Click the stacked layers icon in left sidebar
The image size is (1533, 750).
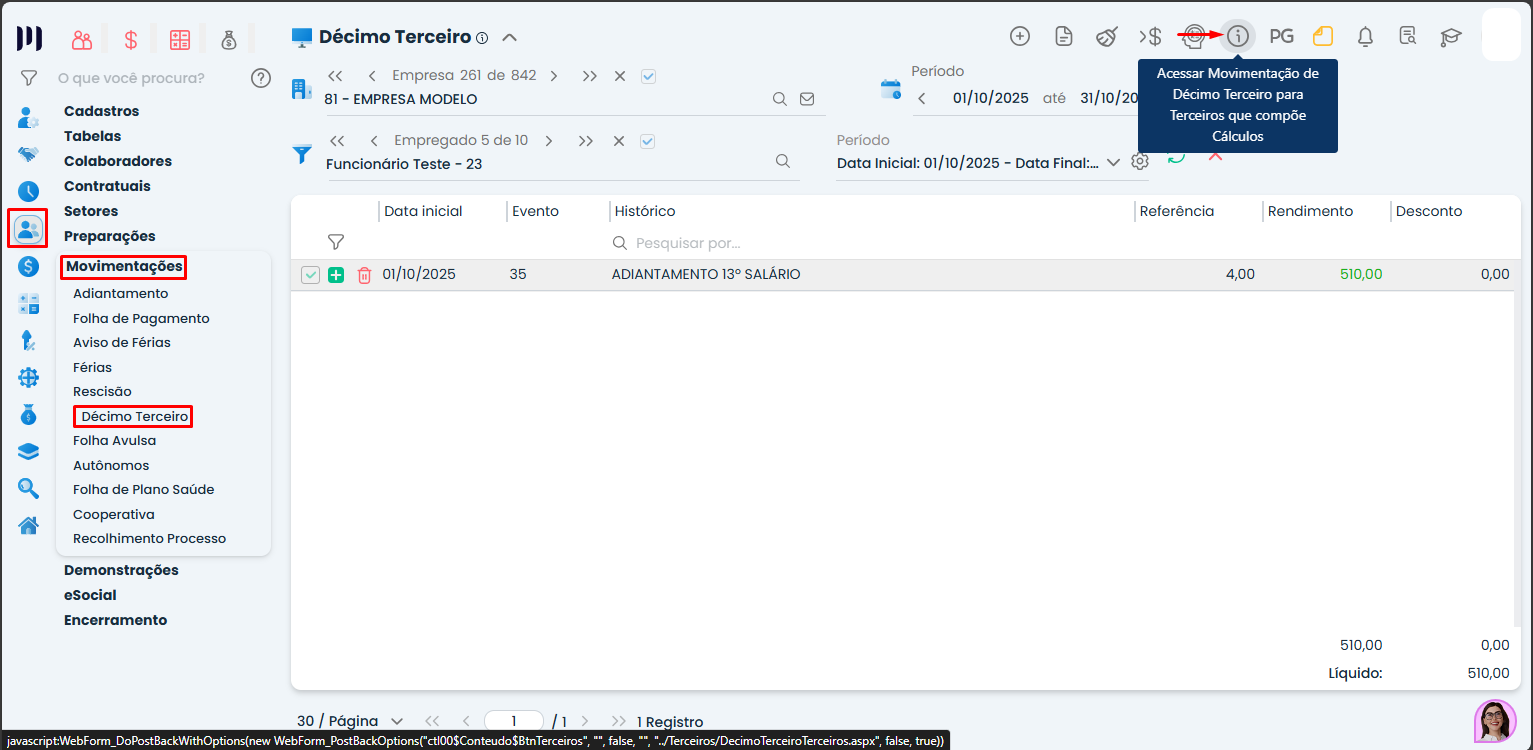click(x=28, y=451)
